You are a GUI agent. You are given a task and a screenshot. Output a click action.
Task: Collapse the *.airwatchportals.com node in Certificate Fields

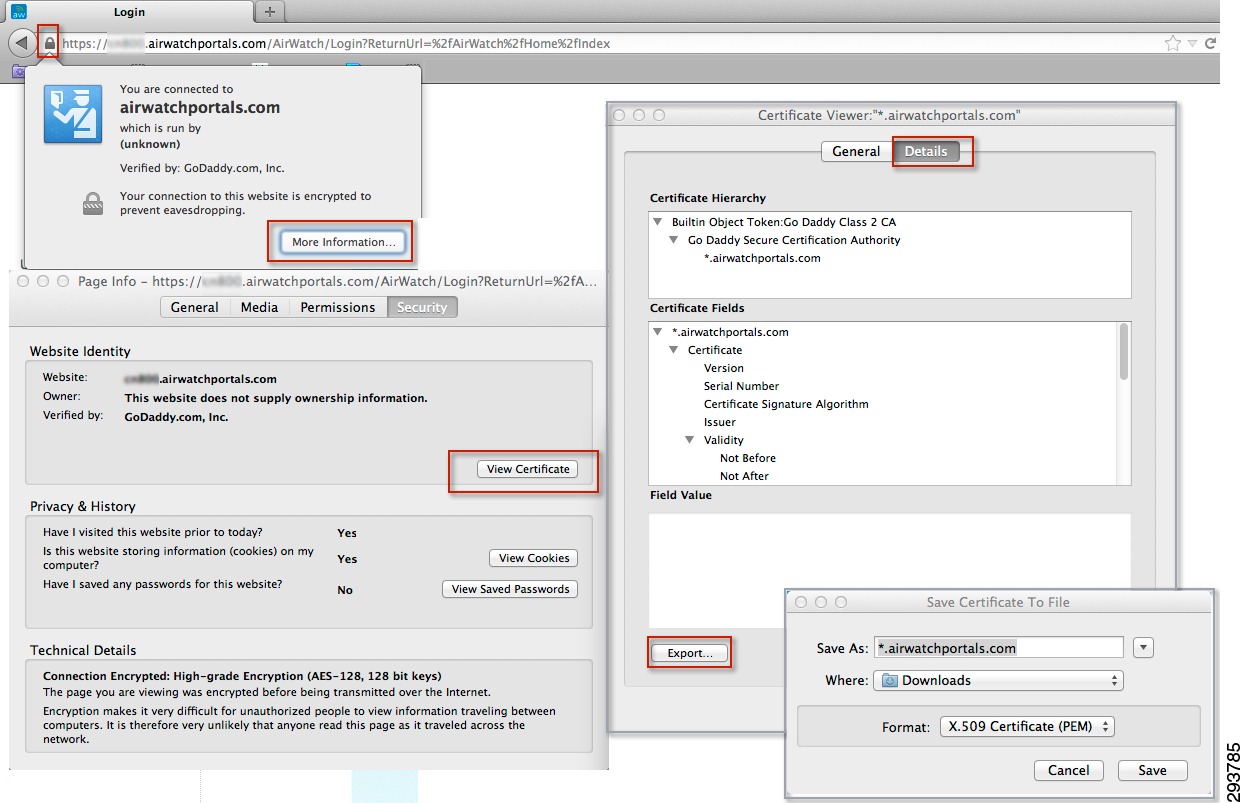coord(657,332)
